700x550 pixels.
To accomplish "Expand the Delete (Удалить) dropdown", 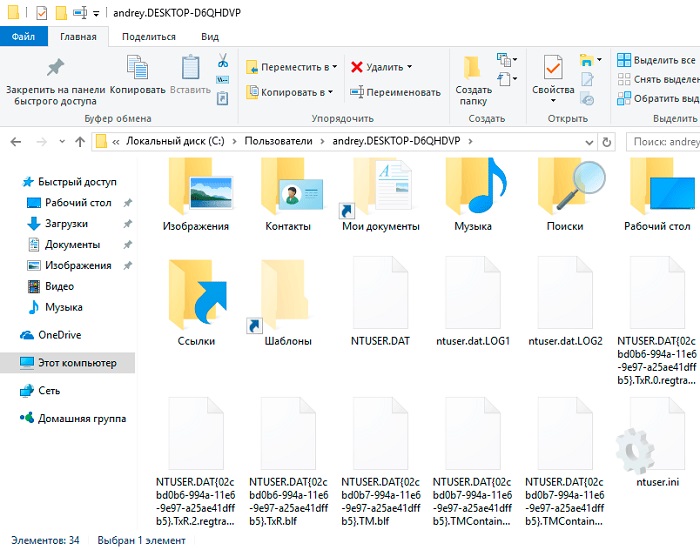I will click(410, 67).
